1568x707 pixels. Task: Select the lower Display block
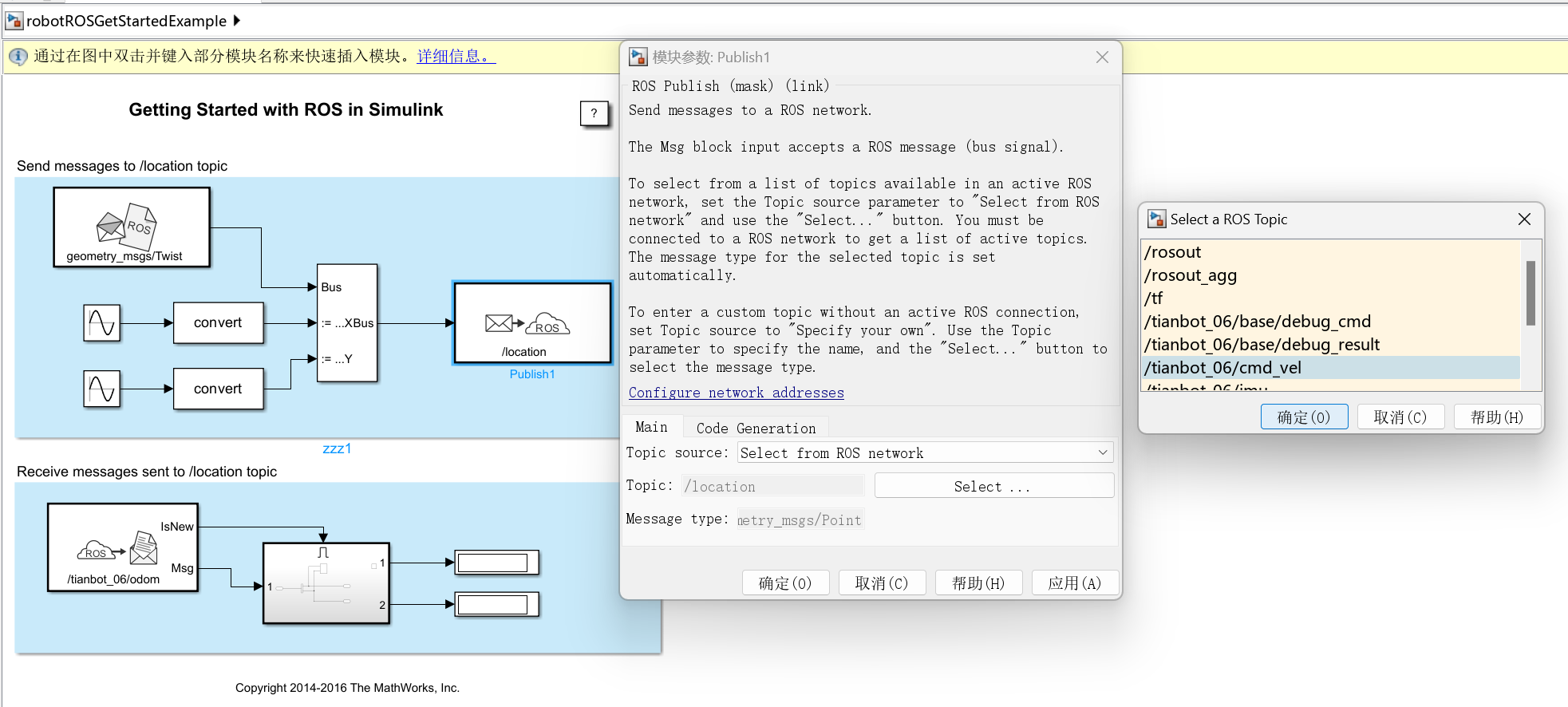point(497,604)
